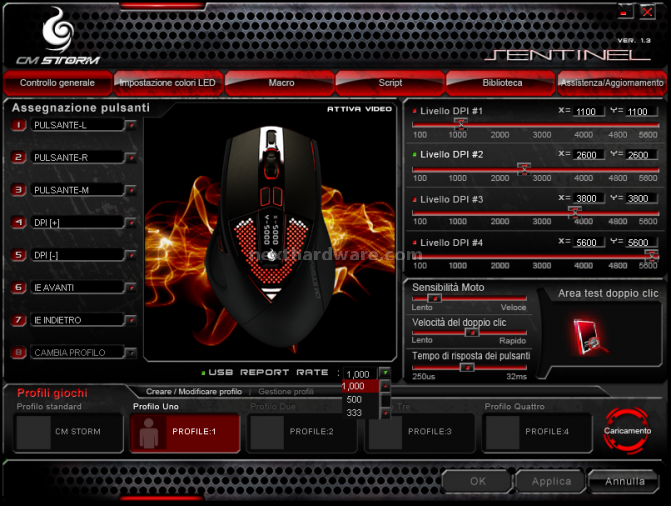
Task: Click report rate list scroll-down arrow
Action: [385, 413]
